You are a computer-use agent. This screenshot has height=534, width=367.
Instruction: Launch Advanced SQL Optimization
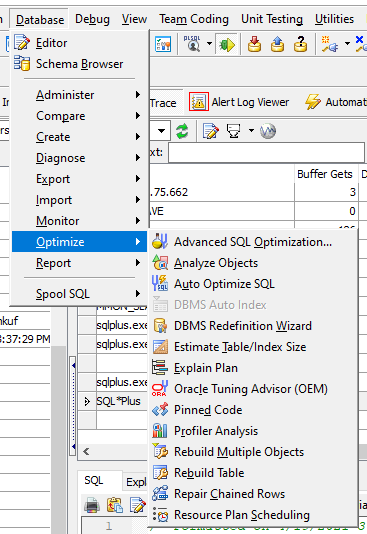253,242
